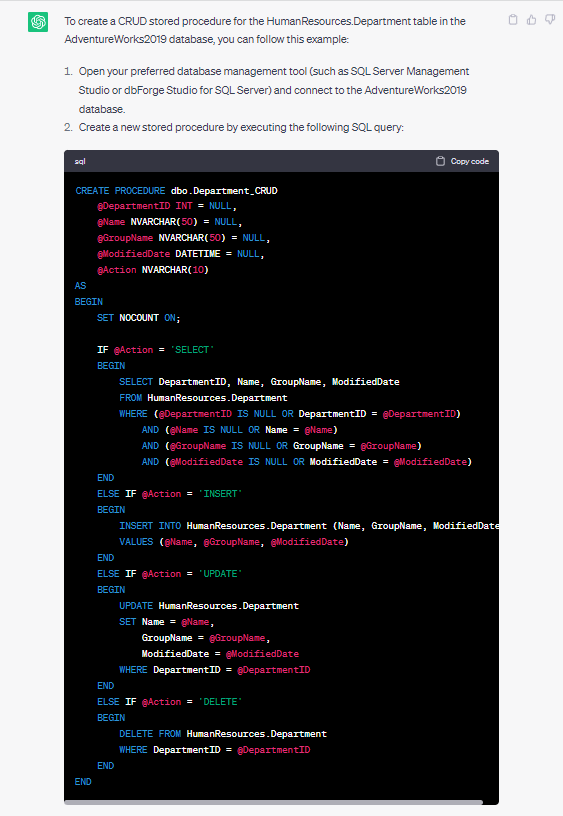This screenshot has width=563, height=816.
Task: Click the AND (@GroupName IS NULL OR line
Action: coord(282,446)
